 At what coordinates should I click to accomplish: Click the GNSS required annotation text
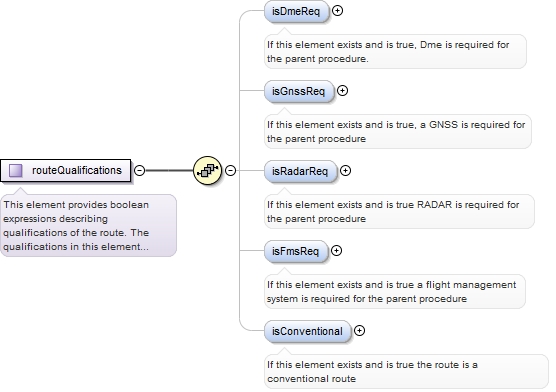(397, 132)
